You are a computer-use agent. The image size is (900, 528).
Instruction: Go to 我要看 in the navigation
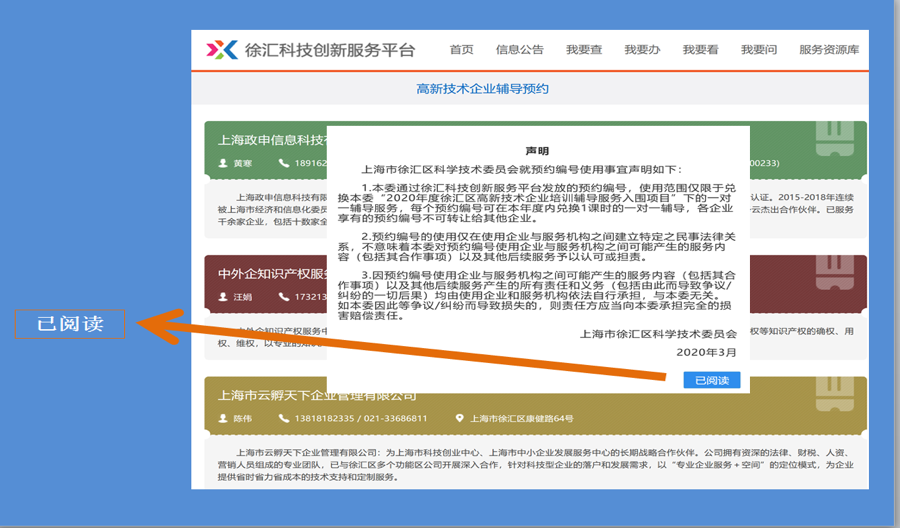tap(700, 50)
